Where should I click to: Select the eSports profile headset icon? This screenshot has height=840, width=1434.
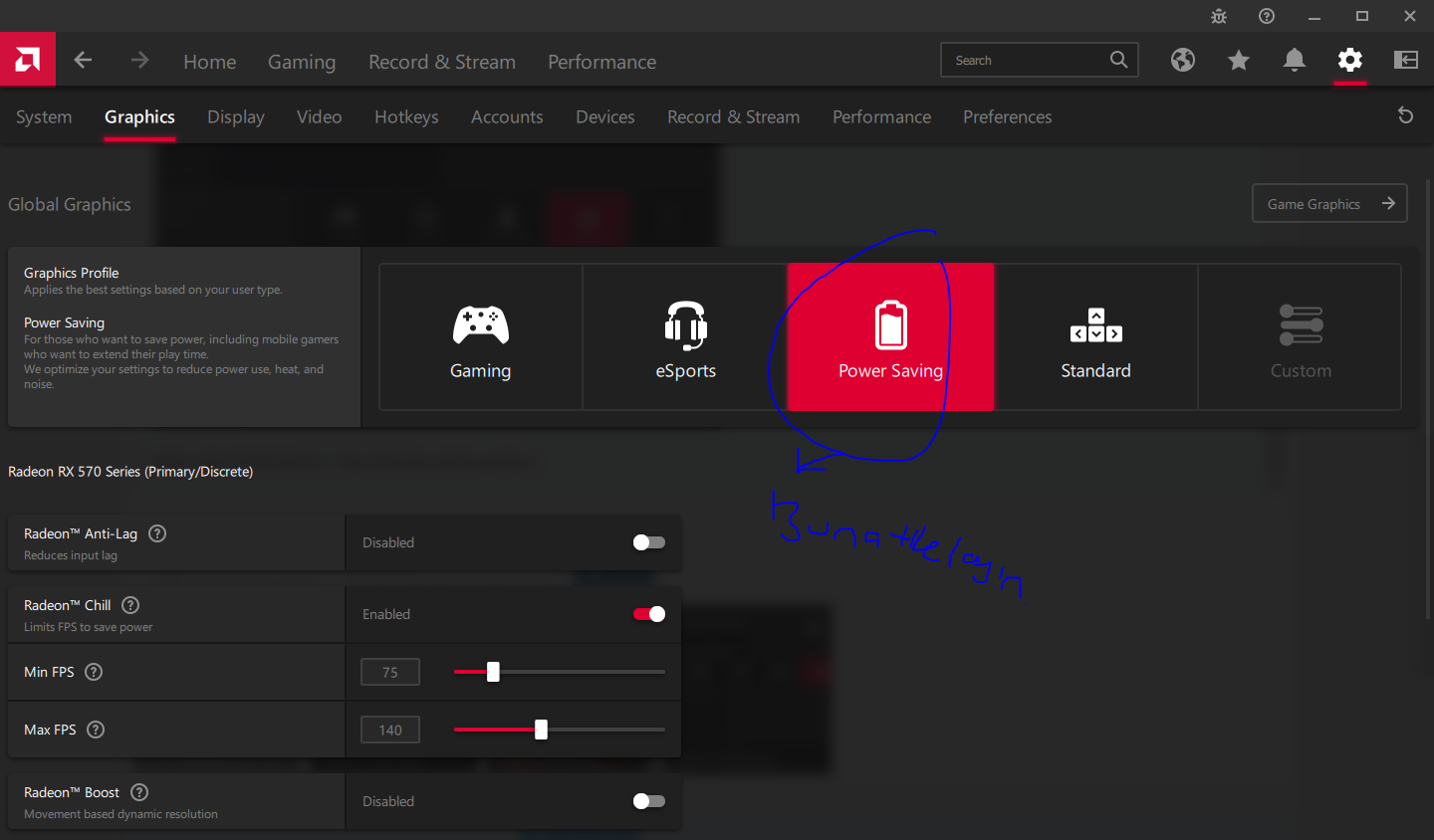686,325
